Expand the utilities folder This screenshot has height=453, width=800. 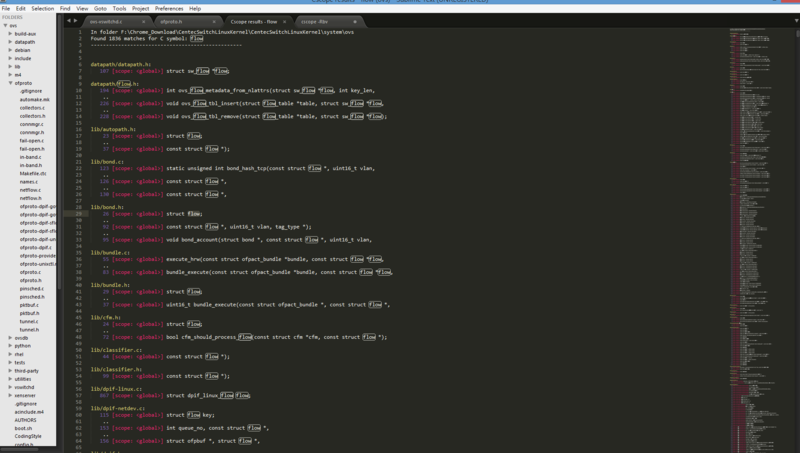tap(10, 379)
